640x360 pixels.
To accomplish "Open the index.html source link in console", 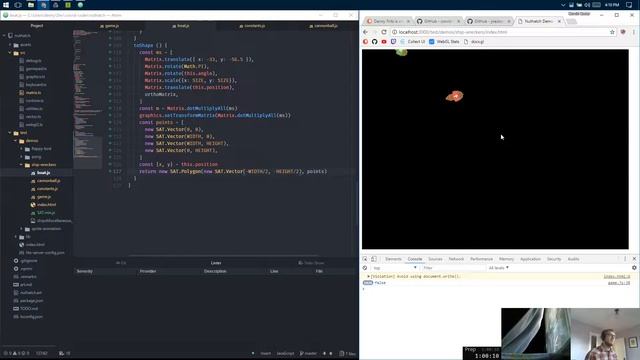I will click(x=617, y=276).
